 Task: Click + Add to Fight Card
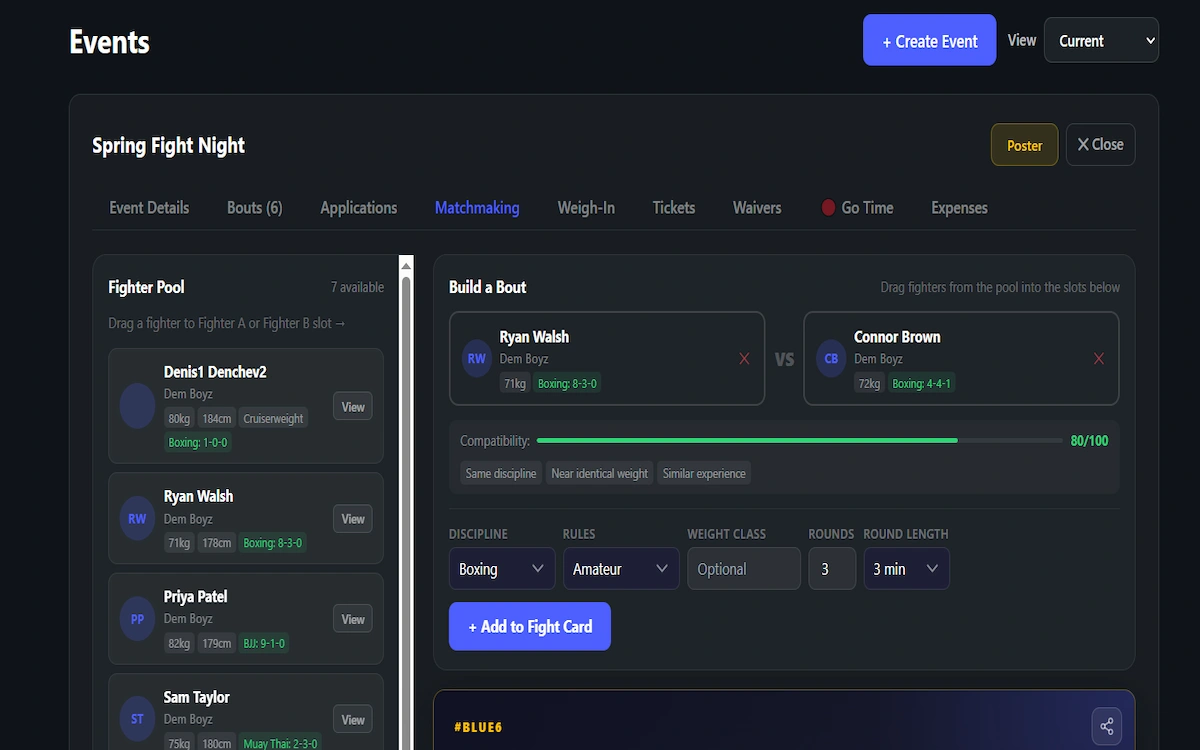[530, 627]
